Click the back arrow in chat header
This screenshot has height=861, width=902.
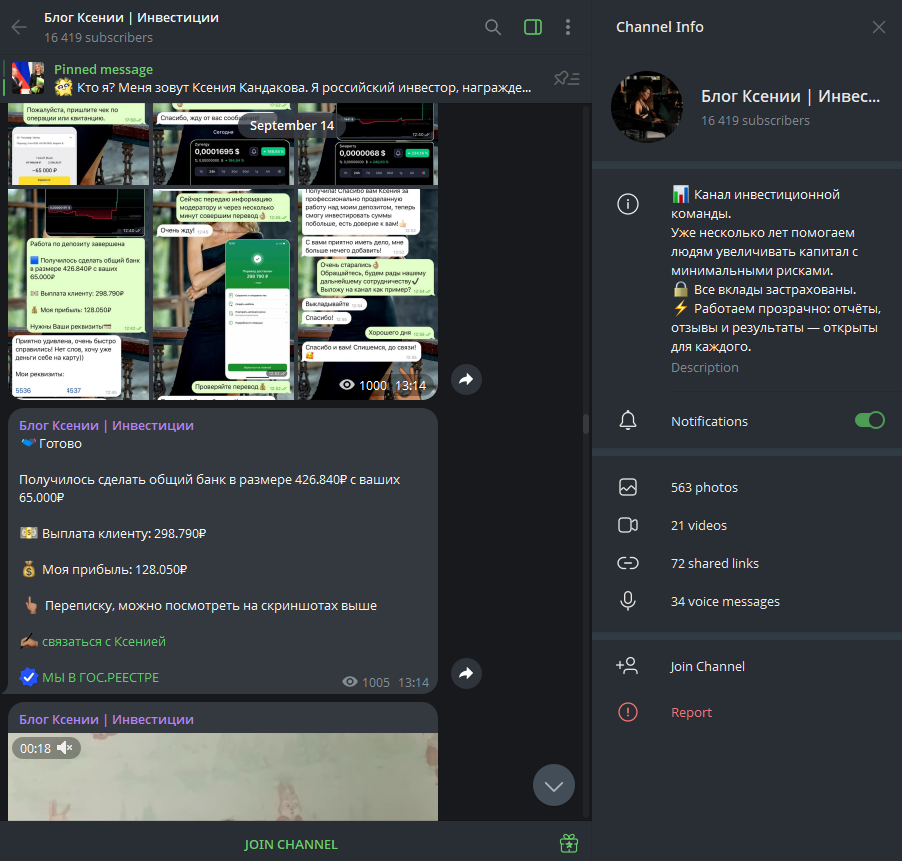(x=19, y=27)
